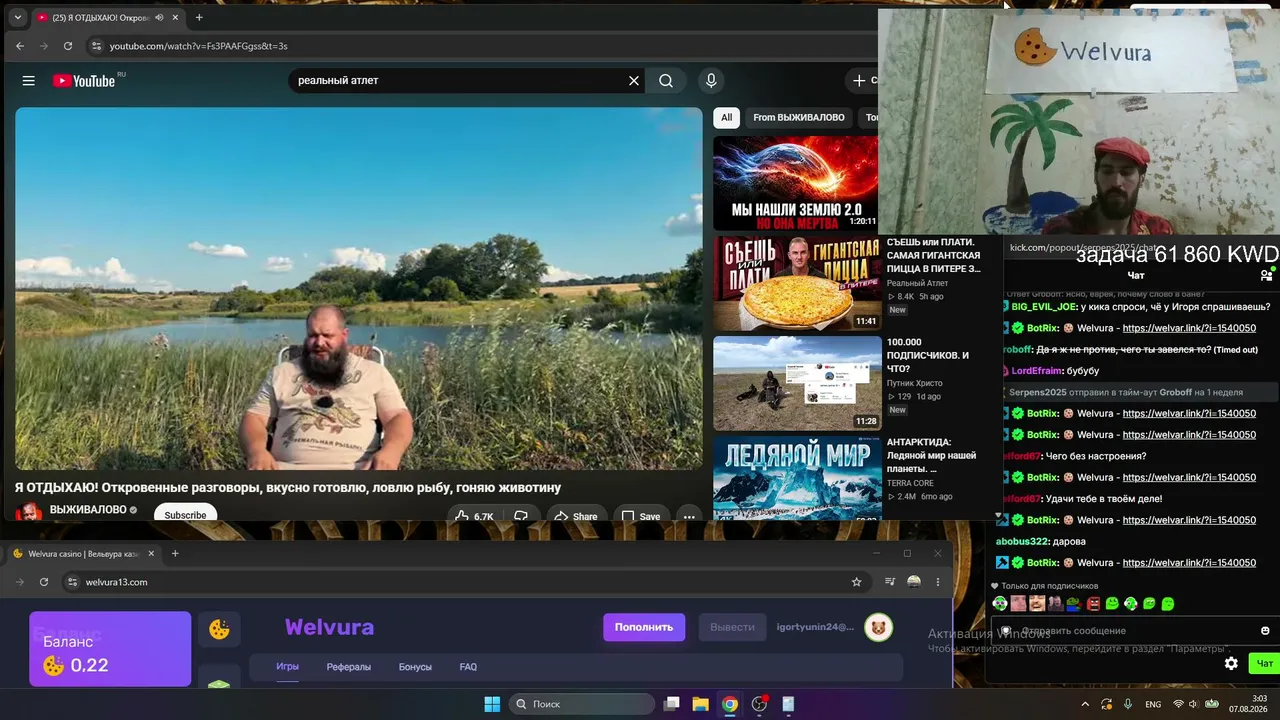Image resolution: width=1280 pixels, height=720 pixels.
Task: Go to YouTube home via logo
Action: click(x=84, y=81)
